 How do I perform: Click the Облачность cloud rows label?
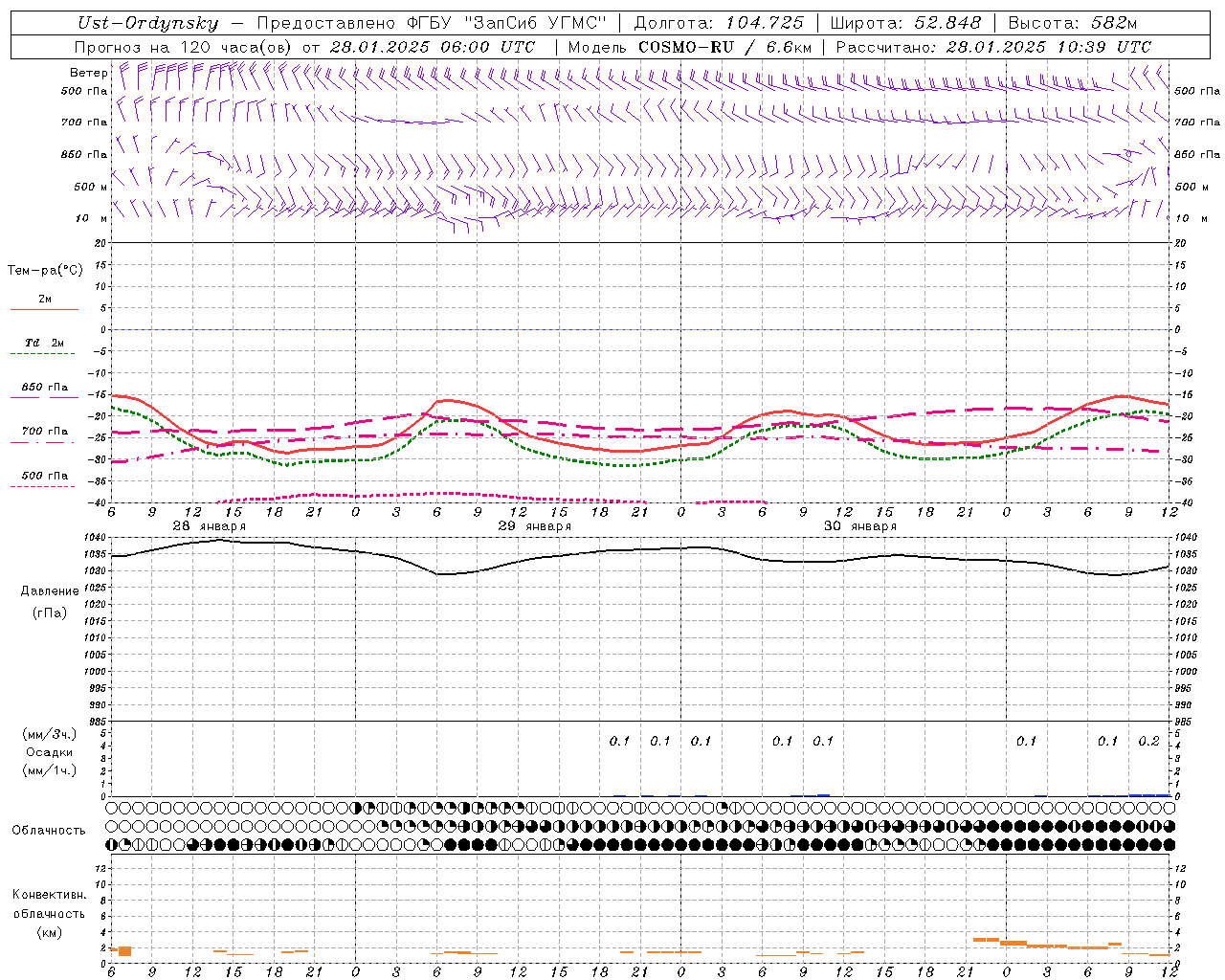coord(49,830)
